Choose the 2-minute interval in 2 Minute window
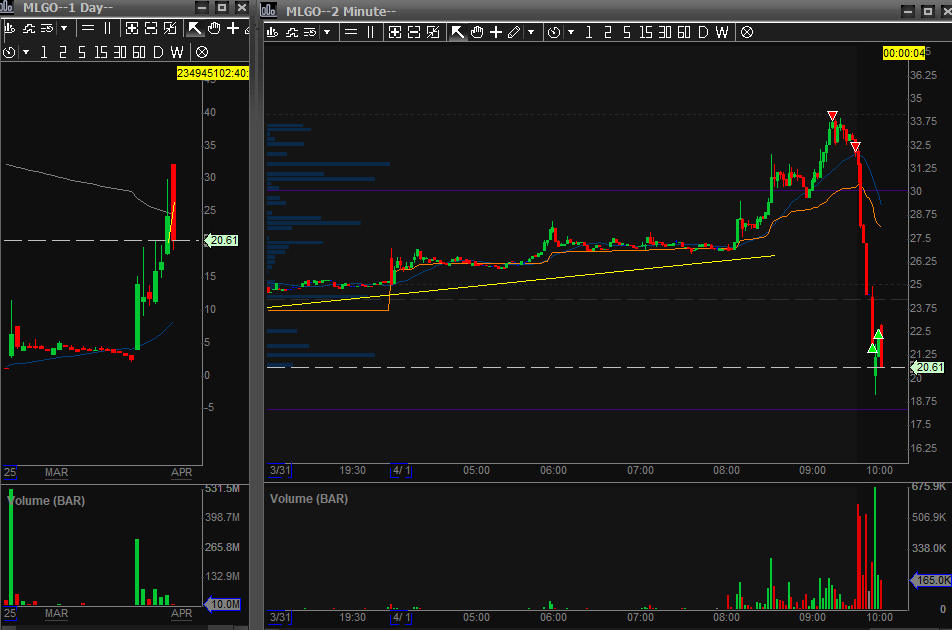The image size is (952, 630). click(608, 32)
